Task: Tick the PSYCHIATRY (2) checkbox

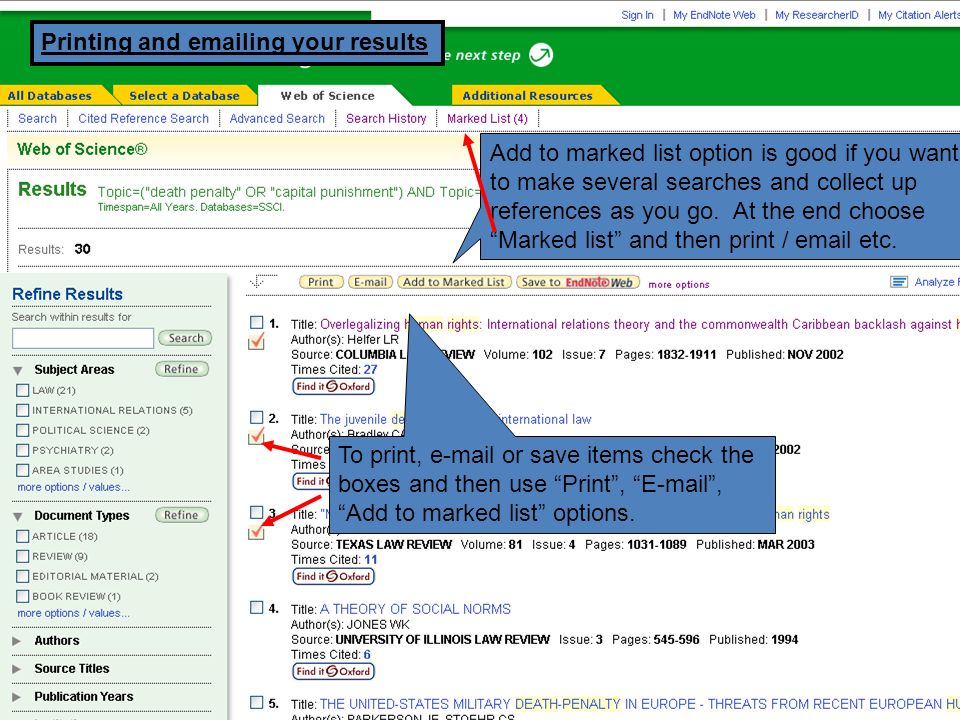Action: coord(23,450)
